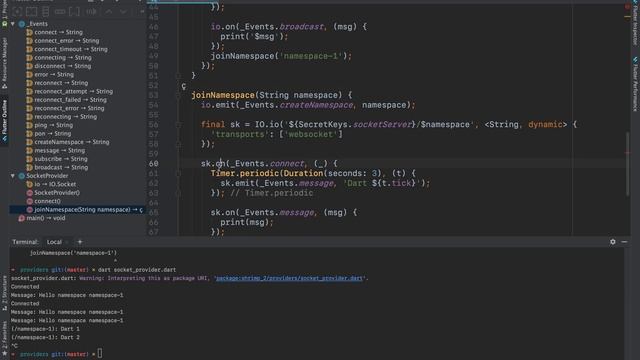Select connect() method in outline
640x360 pixels.
click(47, 201)
